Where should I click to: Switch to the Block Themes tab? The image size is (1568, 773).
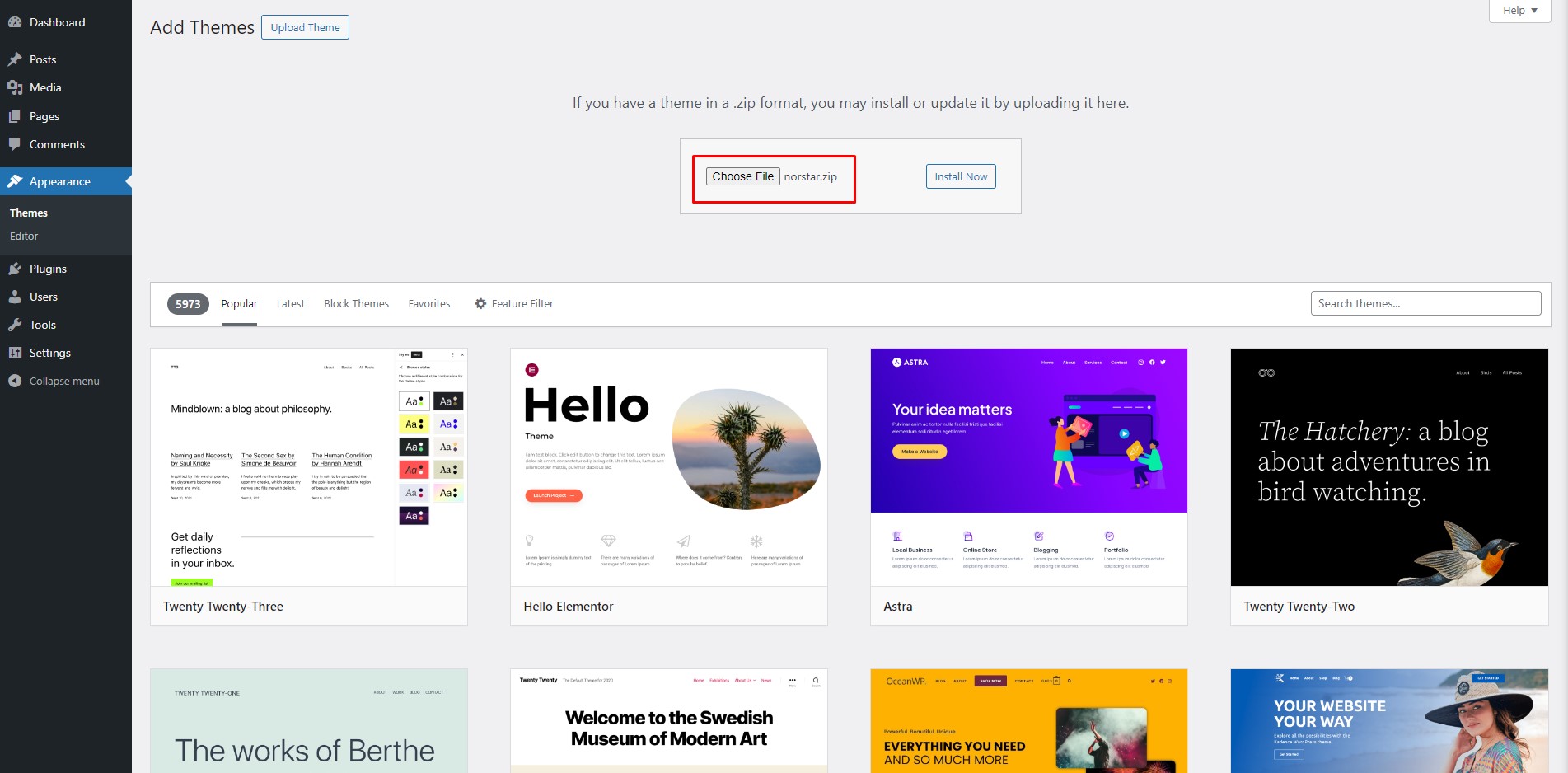click(x=356, y=304)
